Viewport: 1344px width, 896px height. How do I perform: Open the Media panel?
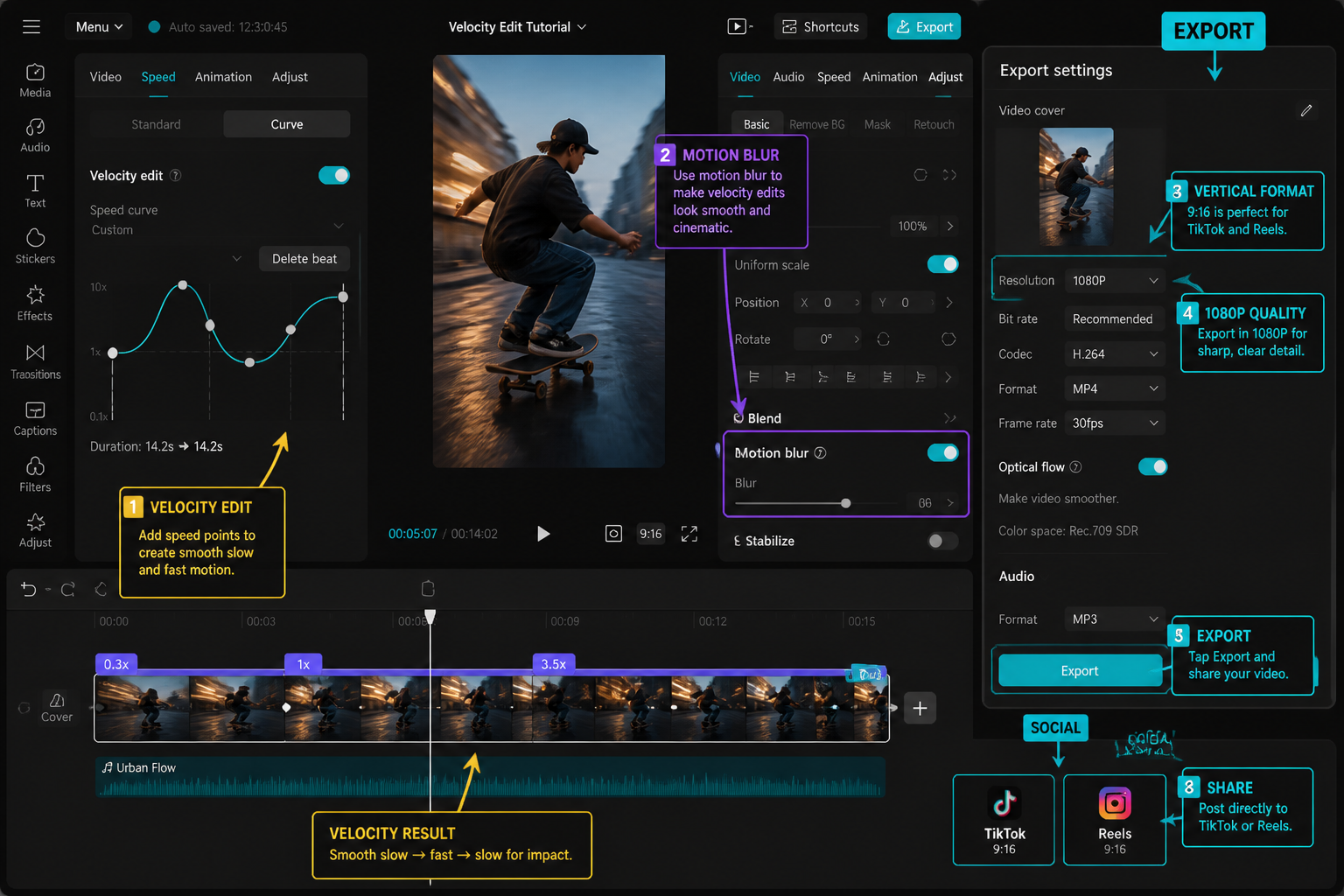click(35, 80)
